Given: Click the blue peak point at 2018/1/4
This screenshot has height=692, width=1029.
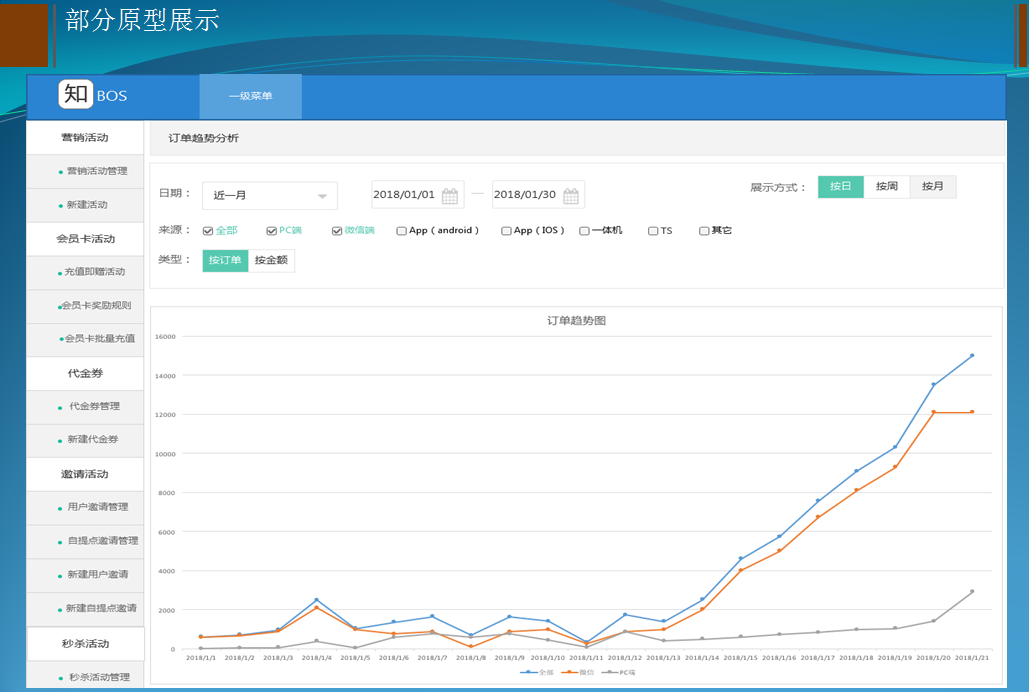Looking at the screenshot, I should [x=316, y=600].
